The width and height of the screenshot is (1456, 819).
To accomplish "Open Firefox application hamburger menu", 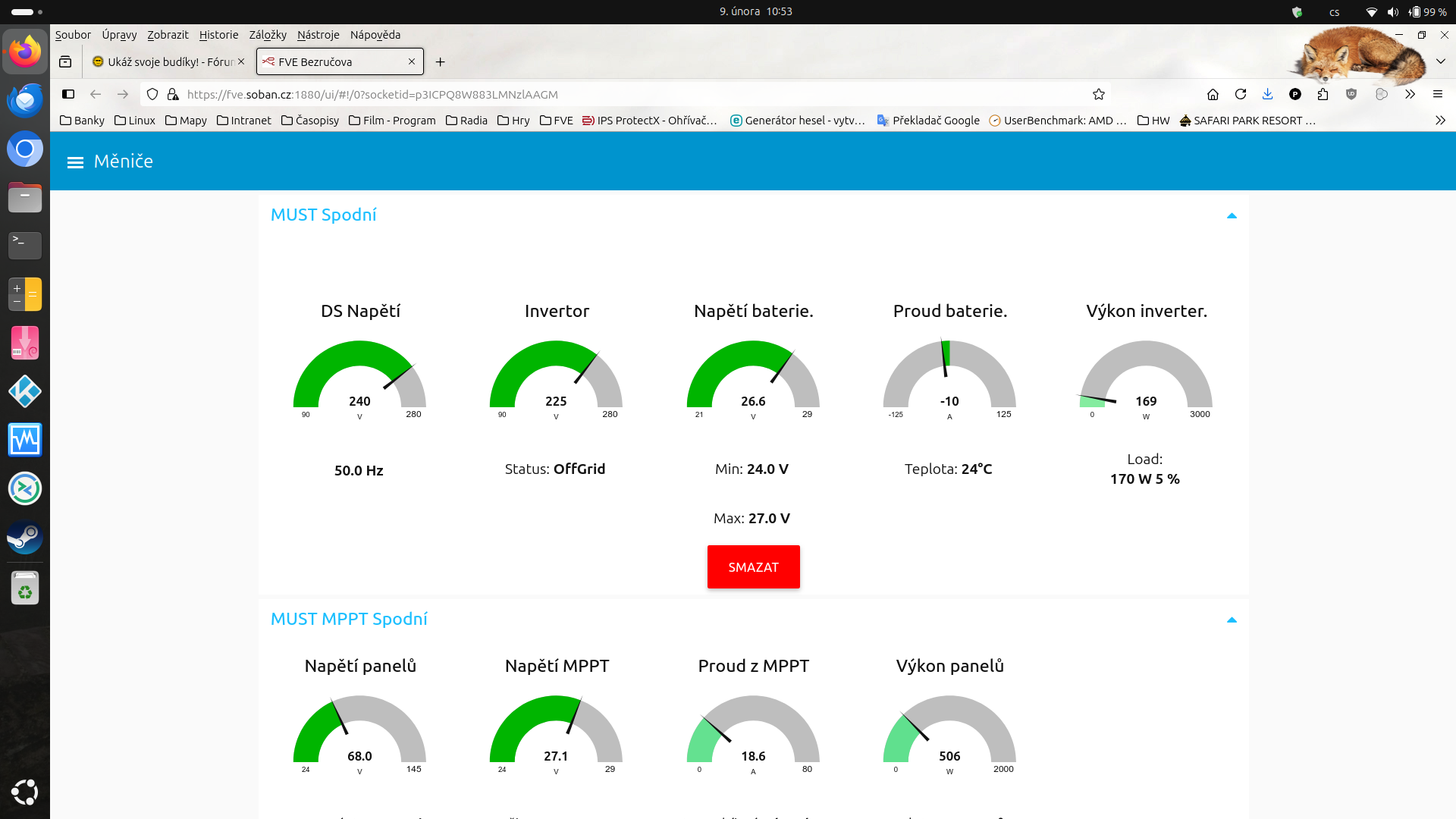I will pyautogui.click(x=1437, y=95).
